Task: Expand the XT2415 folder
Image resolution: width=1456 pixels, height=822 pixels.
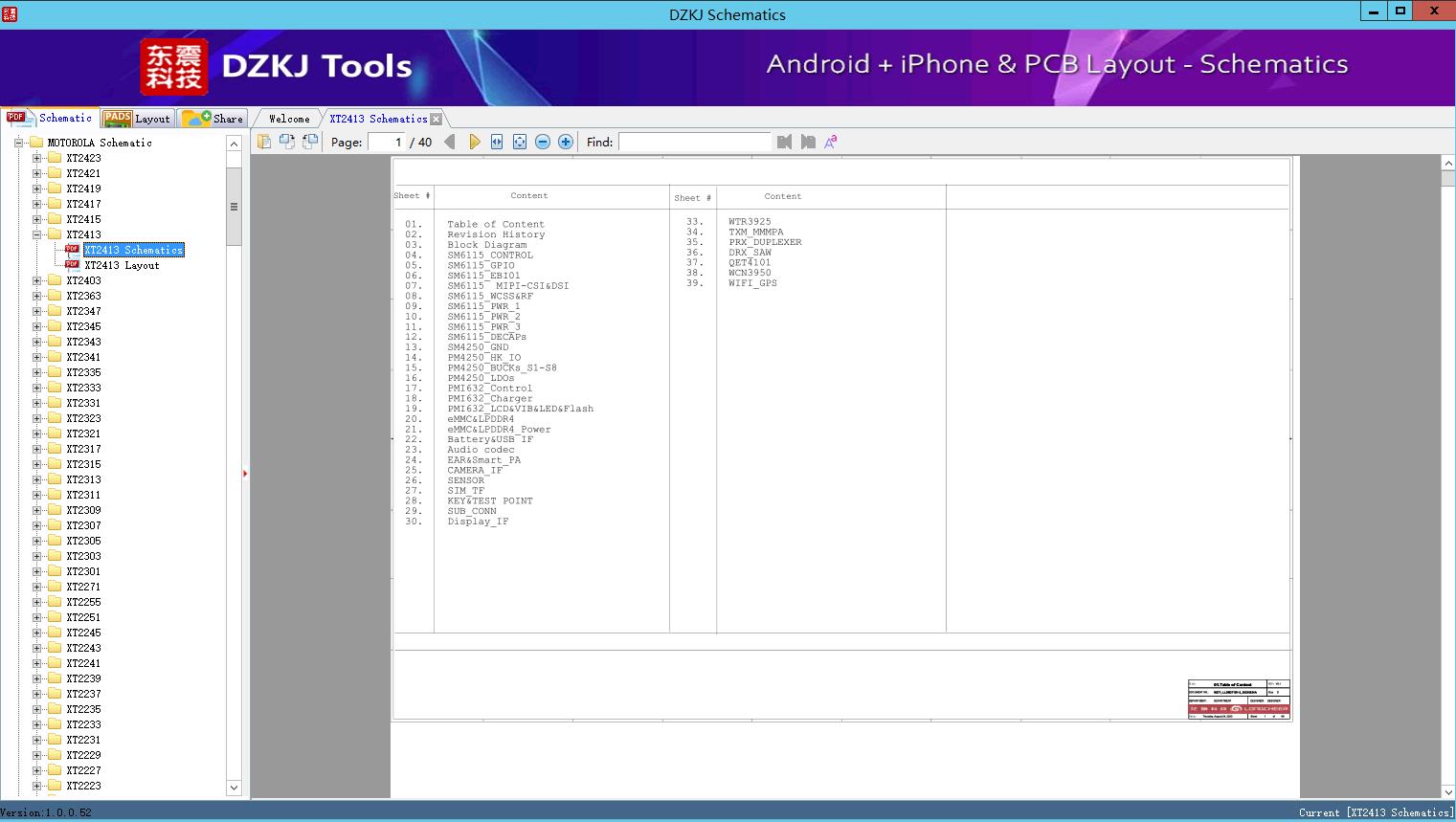Action: pos(36,219)
